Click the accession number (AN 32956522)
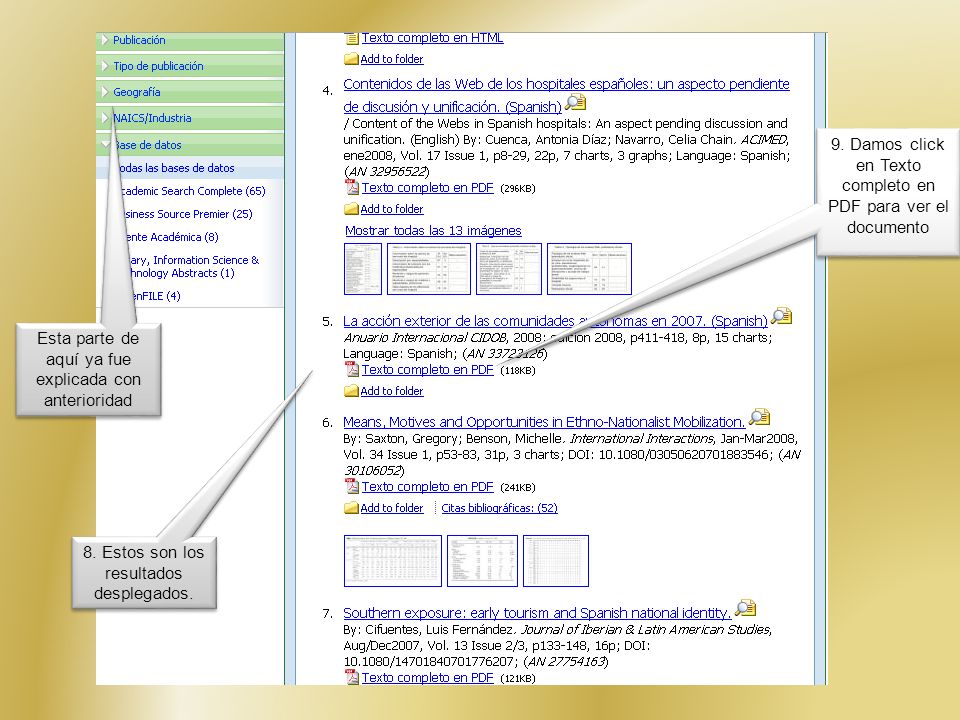The width and height of the screenshot is (960, 720). pos(386,171)
